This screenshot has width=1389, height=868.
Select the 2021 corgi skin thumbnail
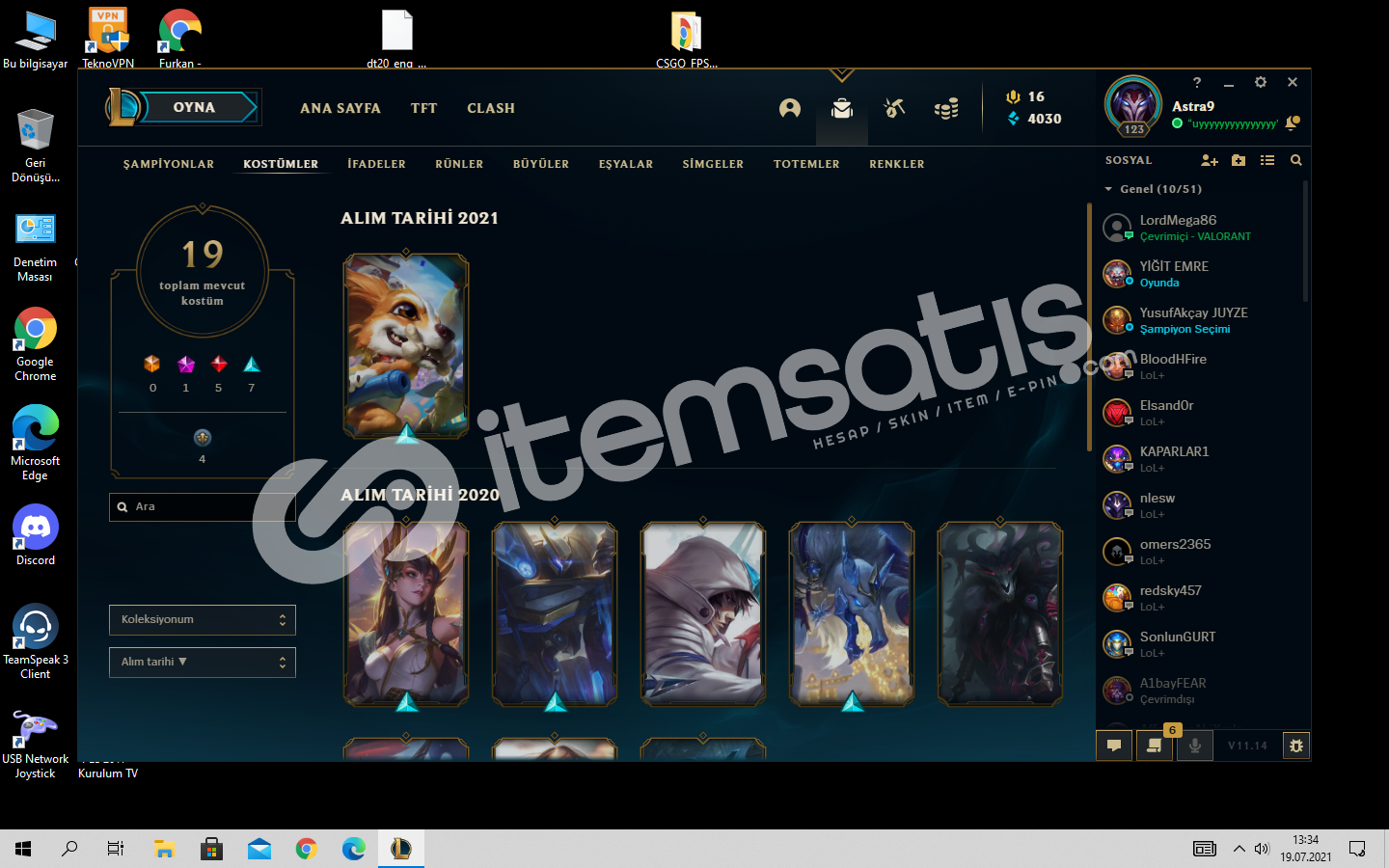pos(406,346)
